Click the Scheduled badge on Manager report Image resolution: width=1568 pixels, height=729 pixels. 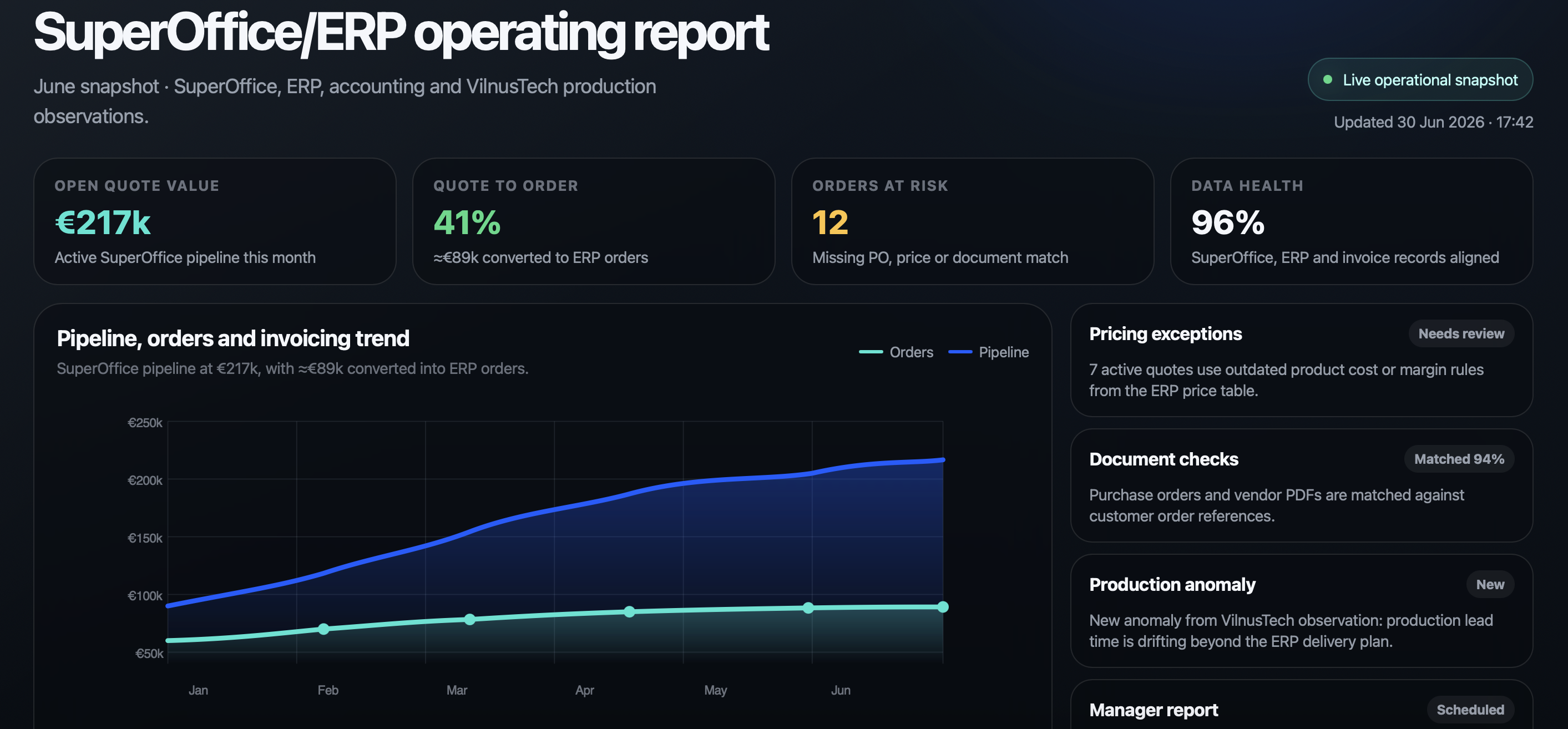point(1470,710)
